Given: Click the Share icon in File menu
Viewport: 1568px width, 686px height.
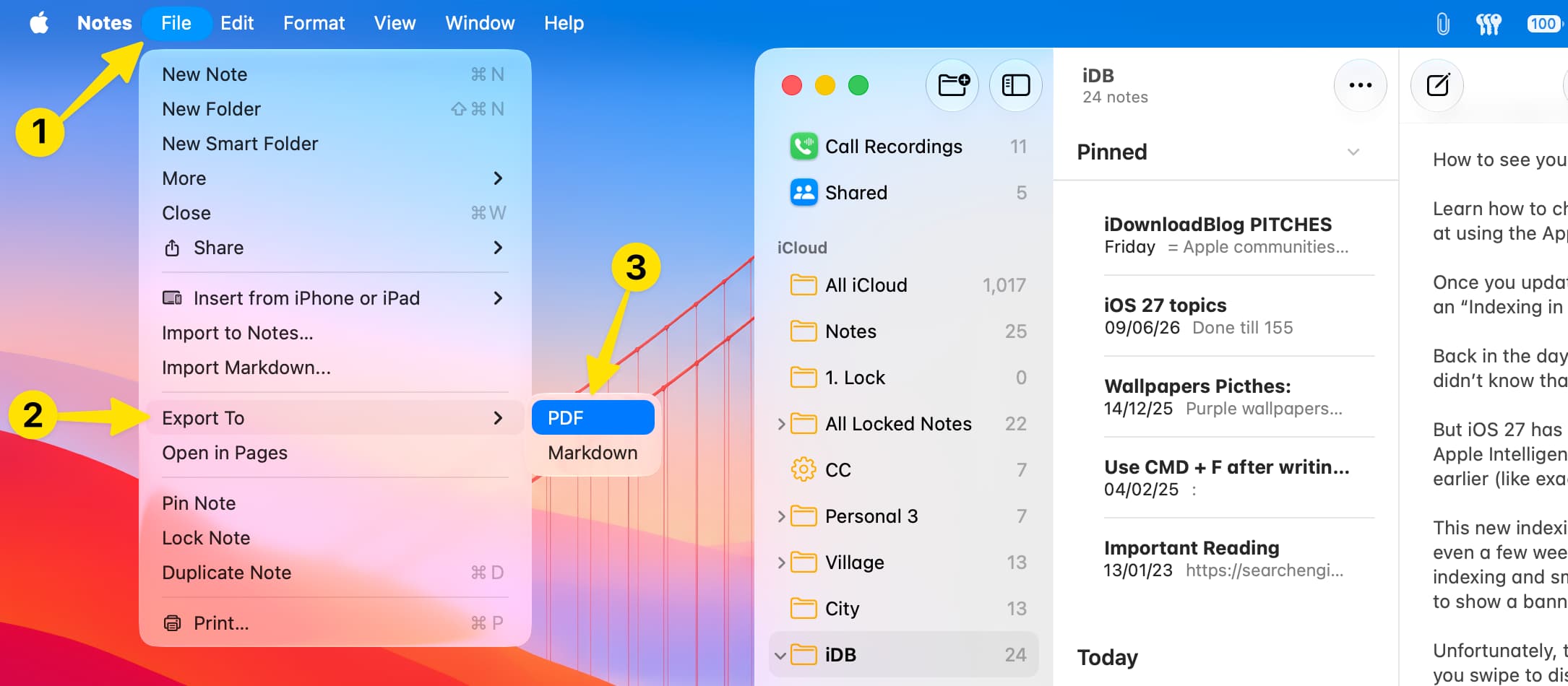Looking at the screenshot, I should click(x=172, y=248).
